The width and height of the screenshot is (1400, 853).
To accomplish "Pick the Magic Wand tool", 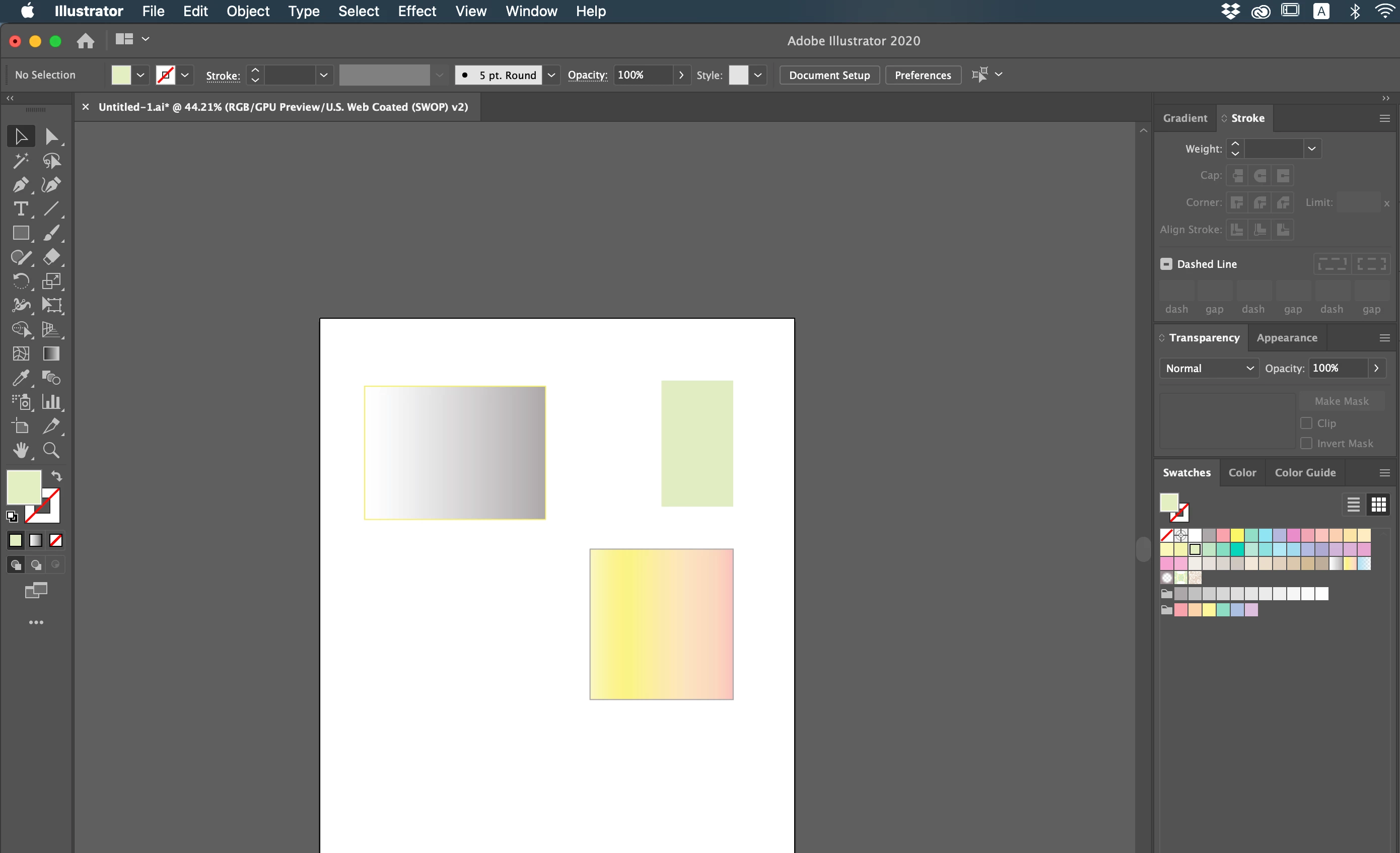I will pos(21,161).
